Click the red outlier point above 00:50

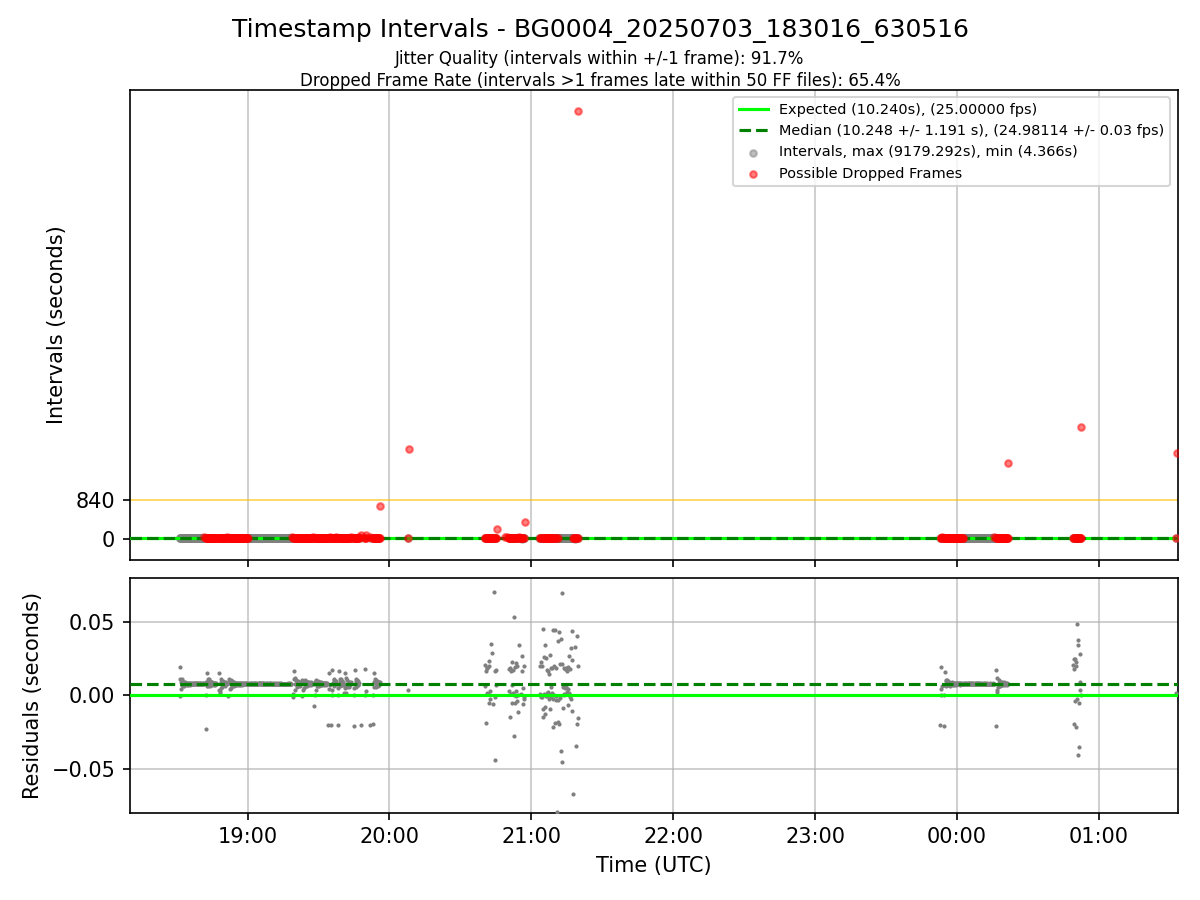point(1081,427)
